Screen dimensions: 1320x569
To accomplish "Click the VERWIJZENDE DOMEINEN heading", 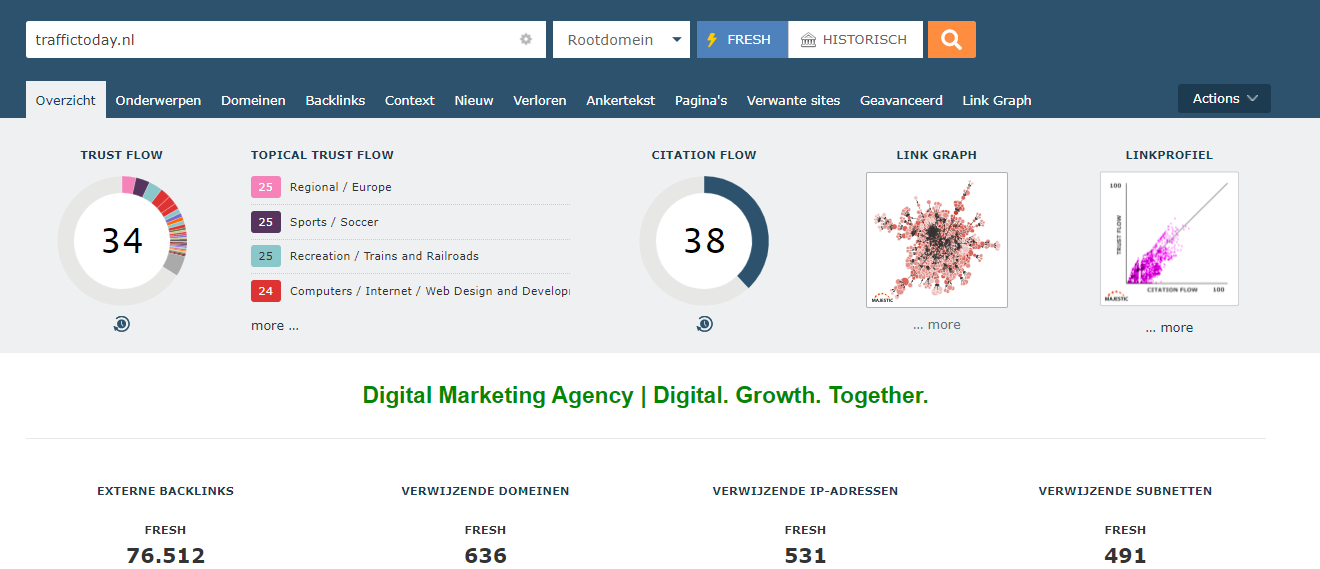I will (486, 491).
